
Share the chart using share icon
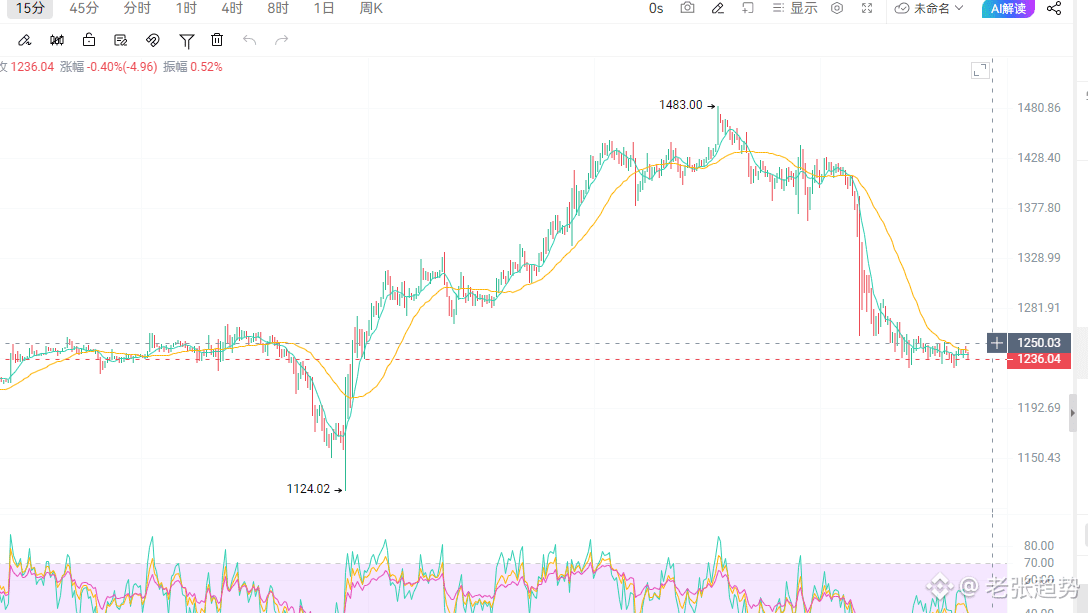pyautogui.click(x=1053, y=8)
